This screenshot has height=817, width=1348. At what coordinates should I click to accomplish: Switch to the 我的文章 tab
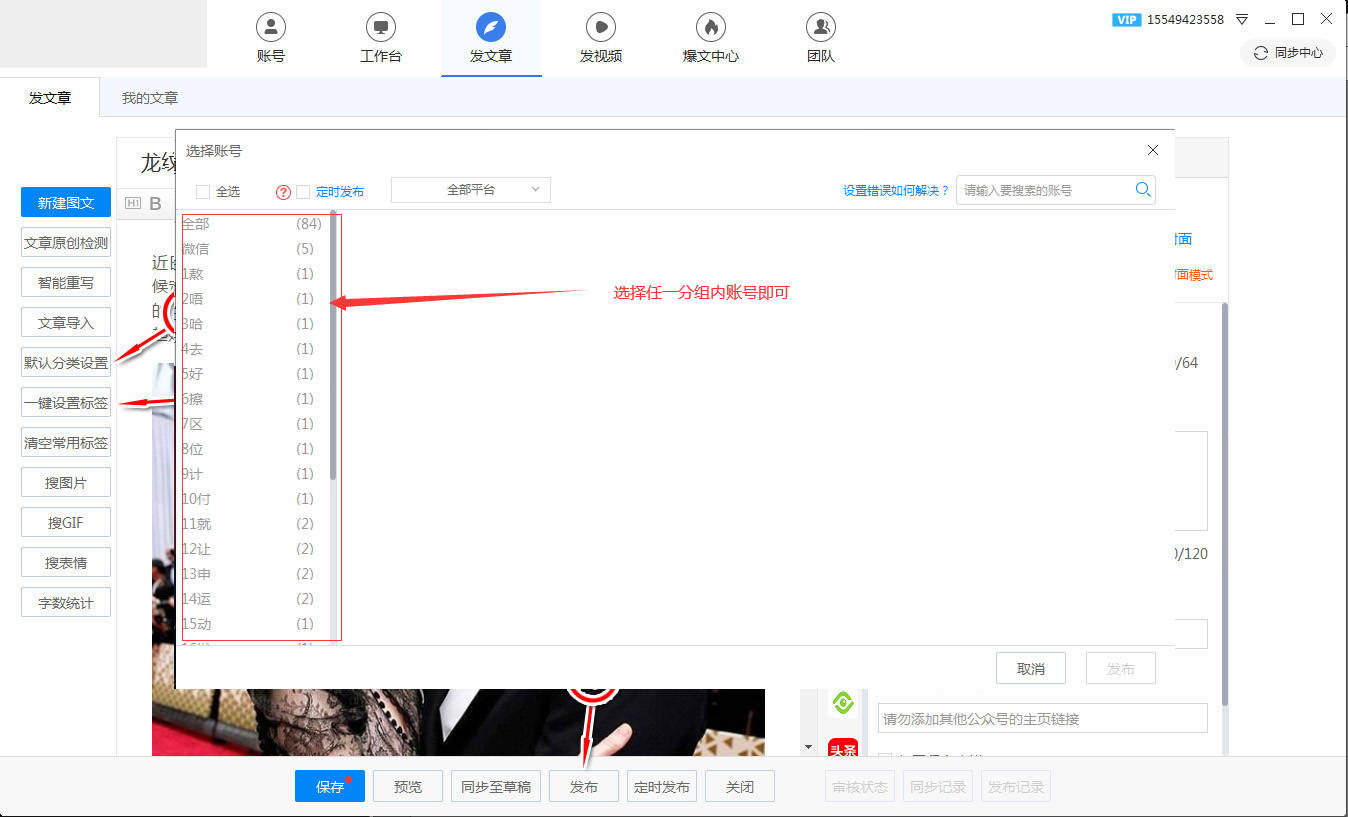pos(150,98)
